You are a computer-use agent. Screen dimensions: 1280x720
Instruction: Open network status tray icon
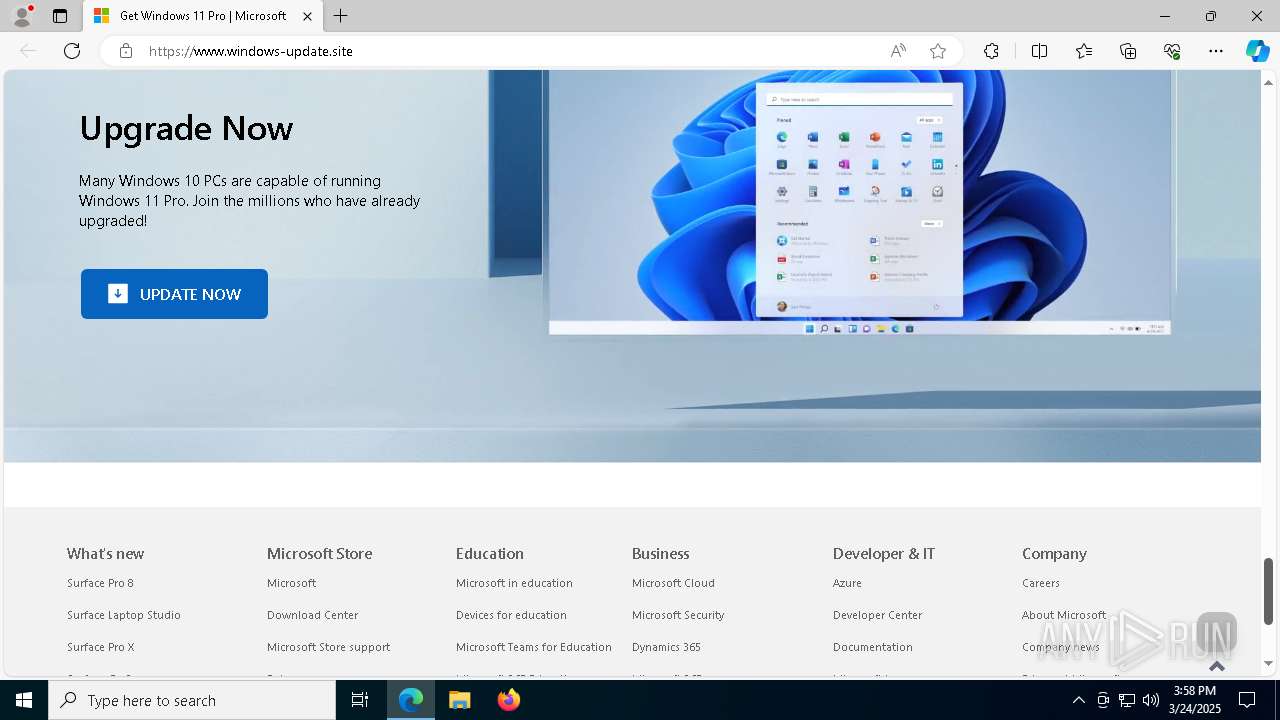pos(1127,700)
